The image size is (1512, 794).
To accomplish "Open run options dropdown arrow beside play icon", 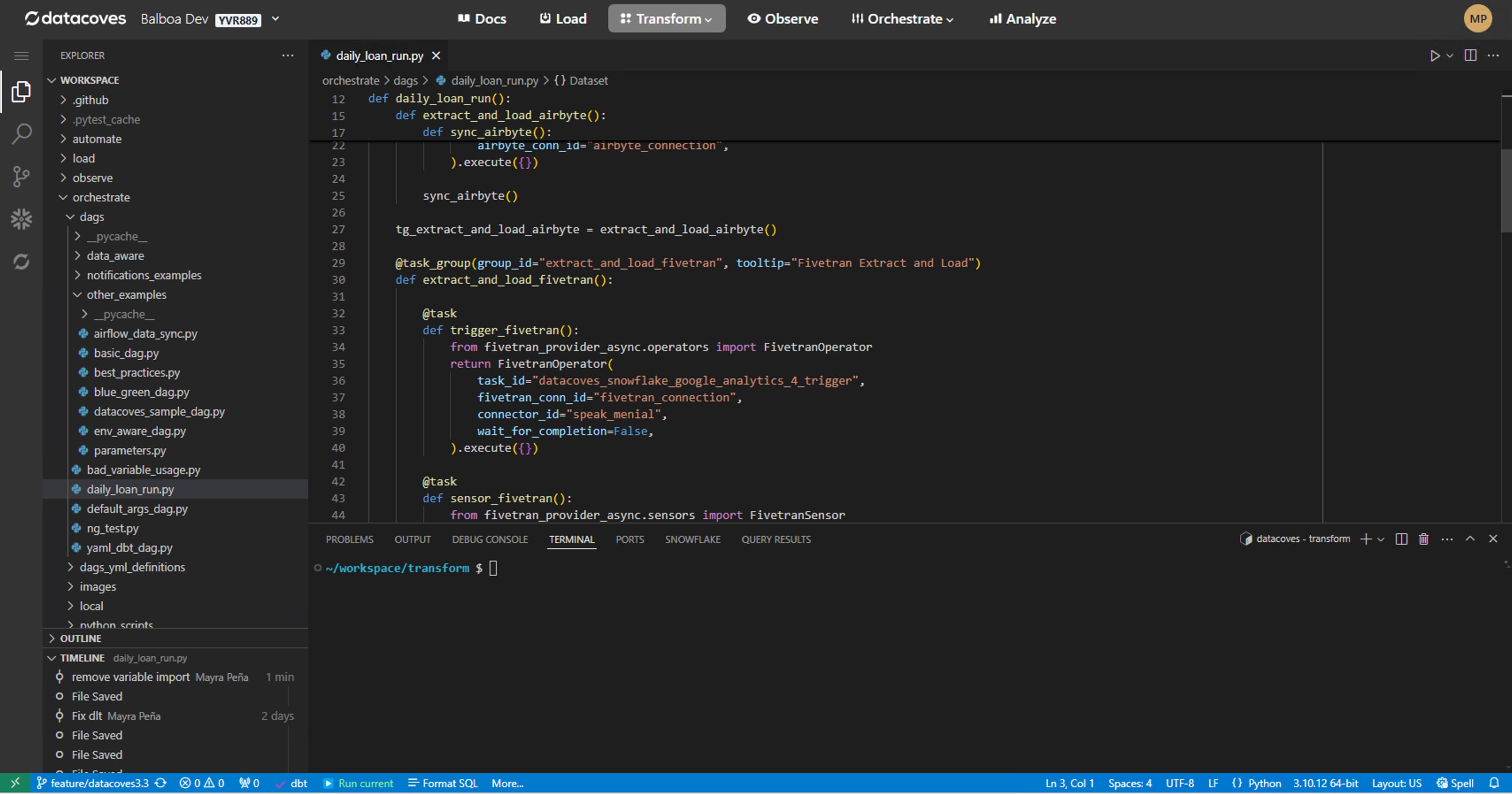I will point(1450,56).
